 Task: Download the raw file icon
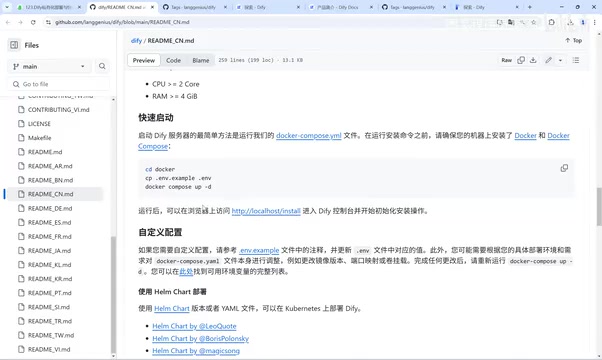point(533,60)
